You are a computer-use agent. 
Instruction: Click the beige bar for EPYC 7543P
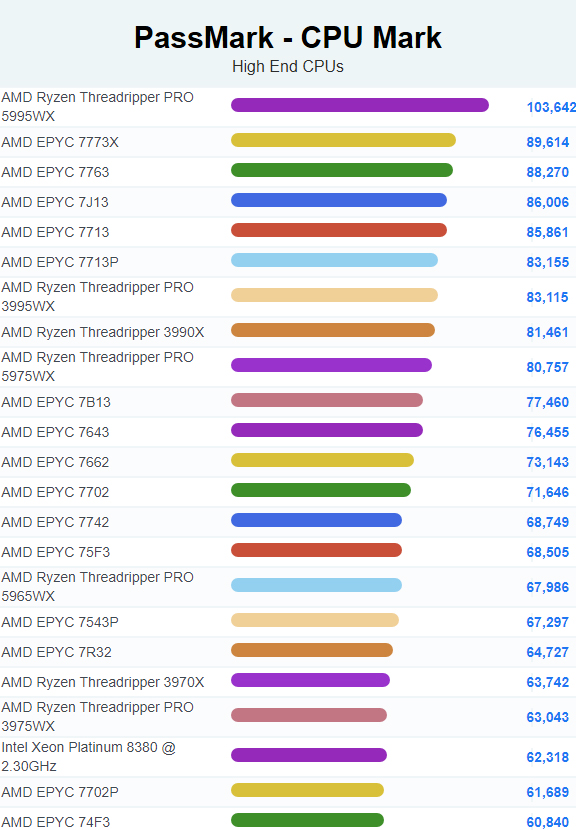315,620
